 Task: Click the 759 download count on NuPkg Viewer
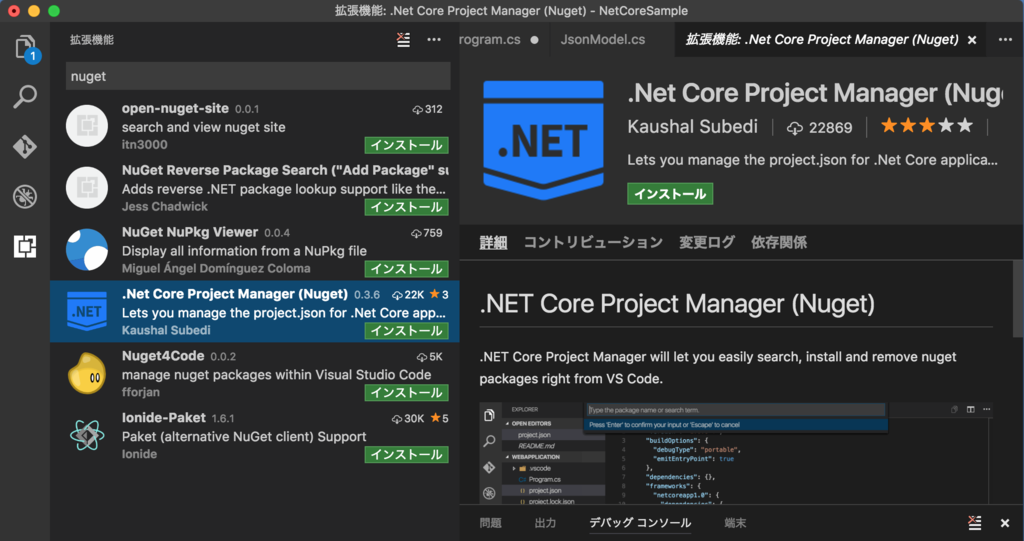coord(426,233)
